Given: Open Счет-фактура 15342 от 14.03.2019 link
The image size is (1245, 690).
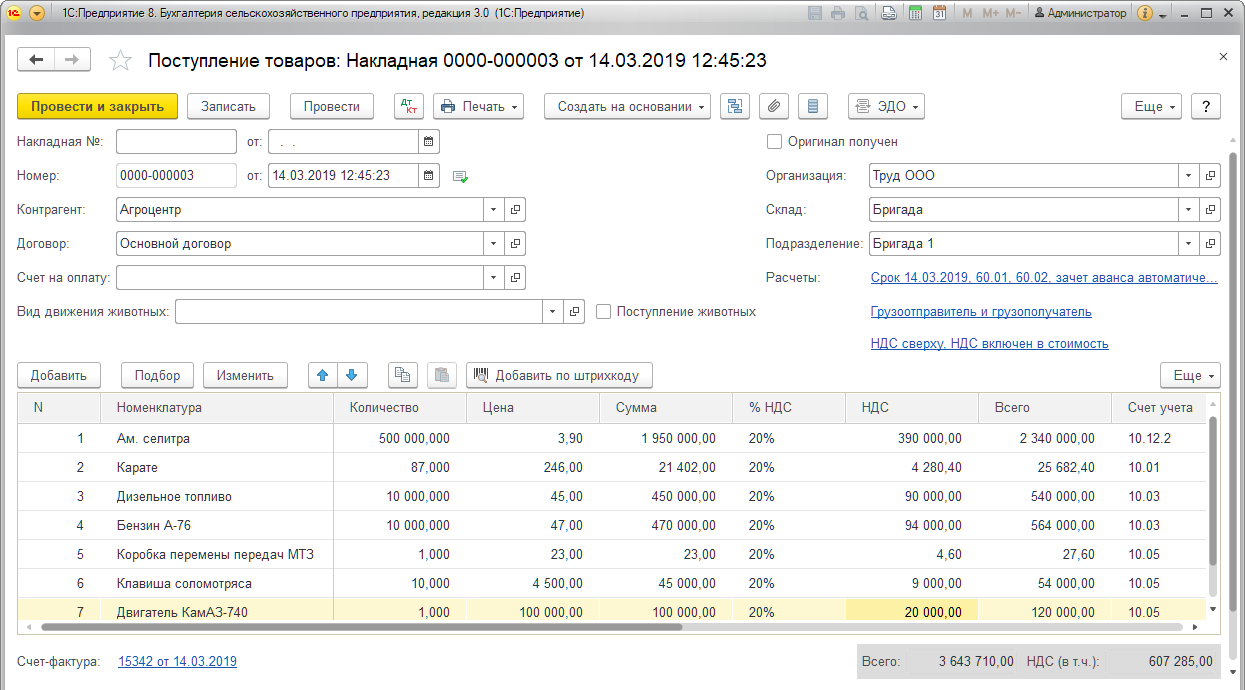Looking at the screenshot, I should point(177,662).
